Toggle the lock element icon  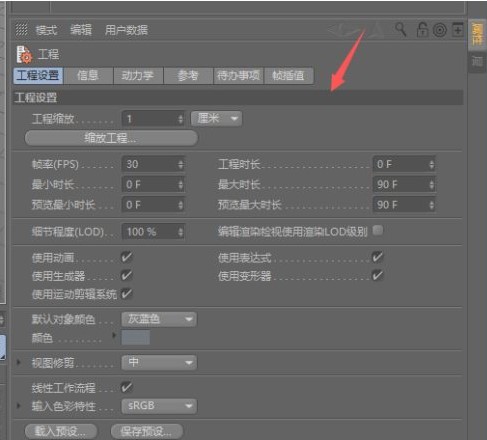[422, 30]
